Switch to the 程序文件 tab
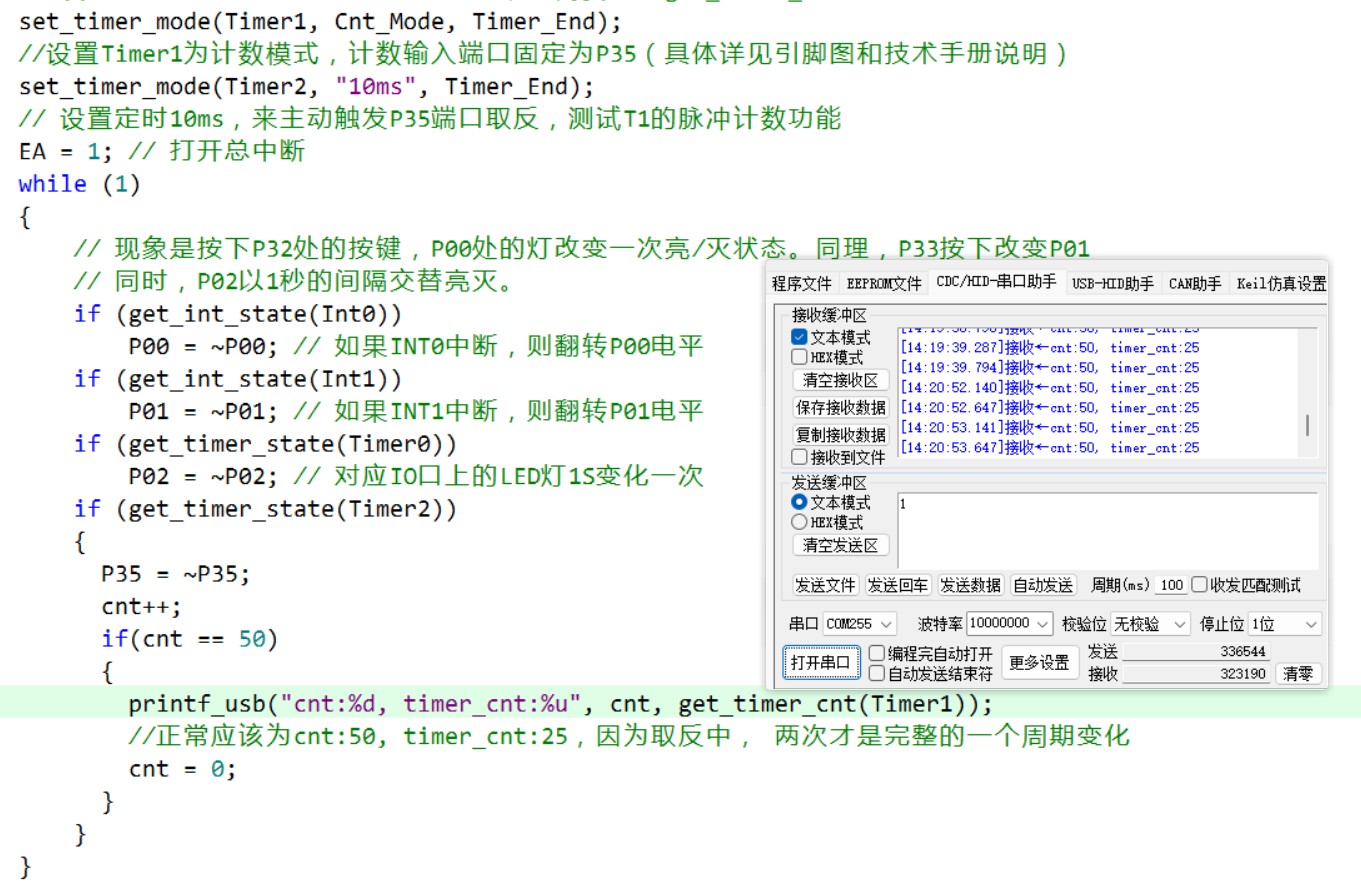Screen dimensions: 1361x896 click(801, 284)
